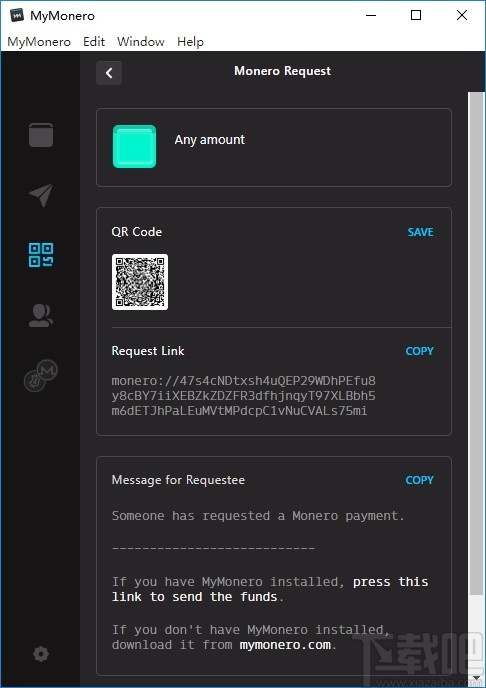Minimize the MyMonero window
Image resolution: width=486 pixels, height=688 pixels.
[371, 15]
